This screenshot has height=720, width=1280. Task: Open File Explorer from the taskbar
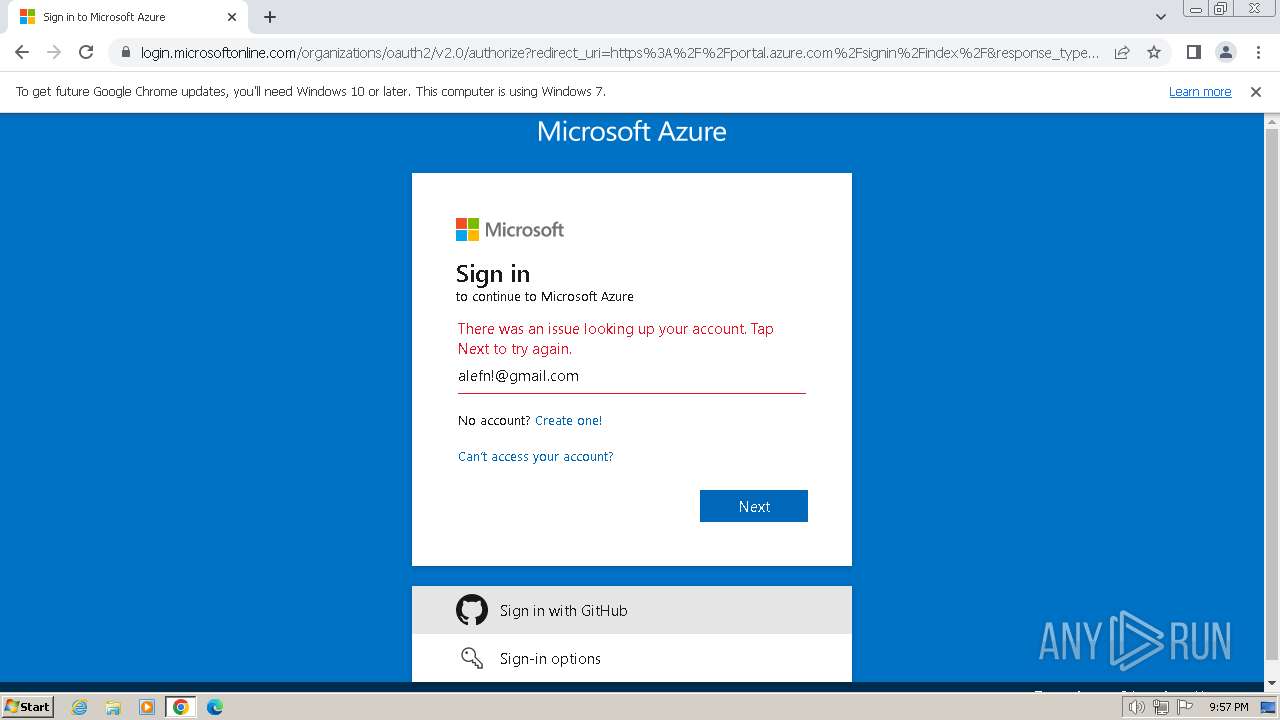click(x=113, y=707)
